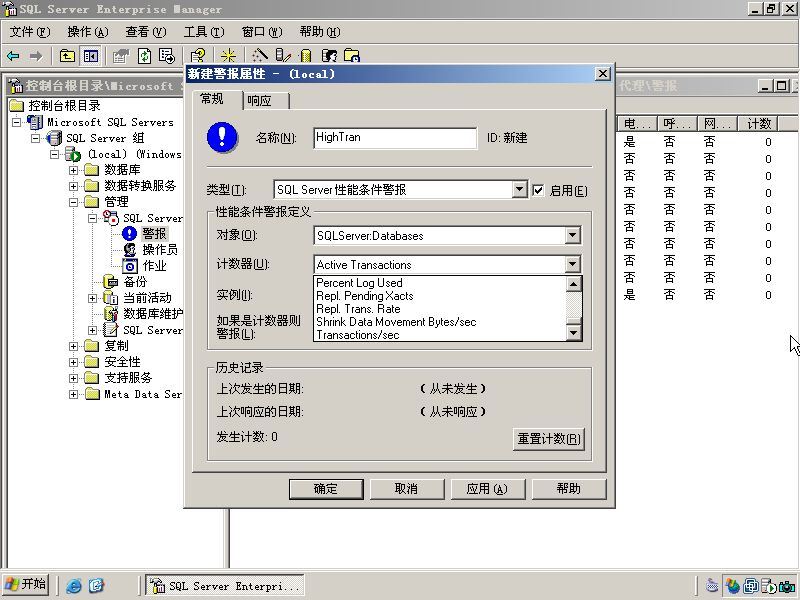Click the SQL Server Enterpri... taskbar button
This screenshot has width=800, height=600.
(224, 586)
